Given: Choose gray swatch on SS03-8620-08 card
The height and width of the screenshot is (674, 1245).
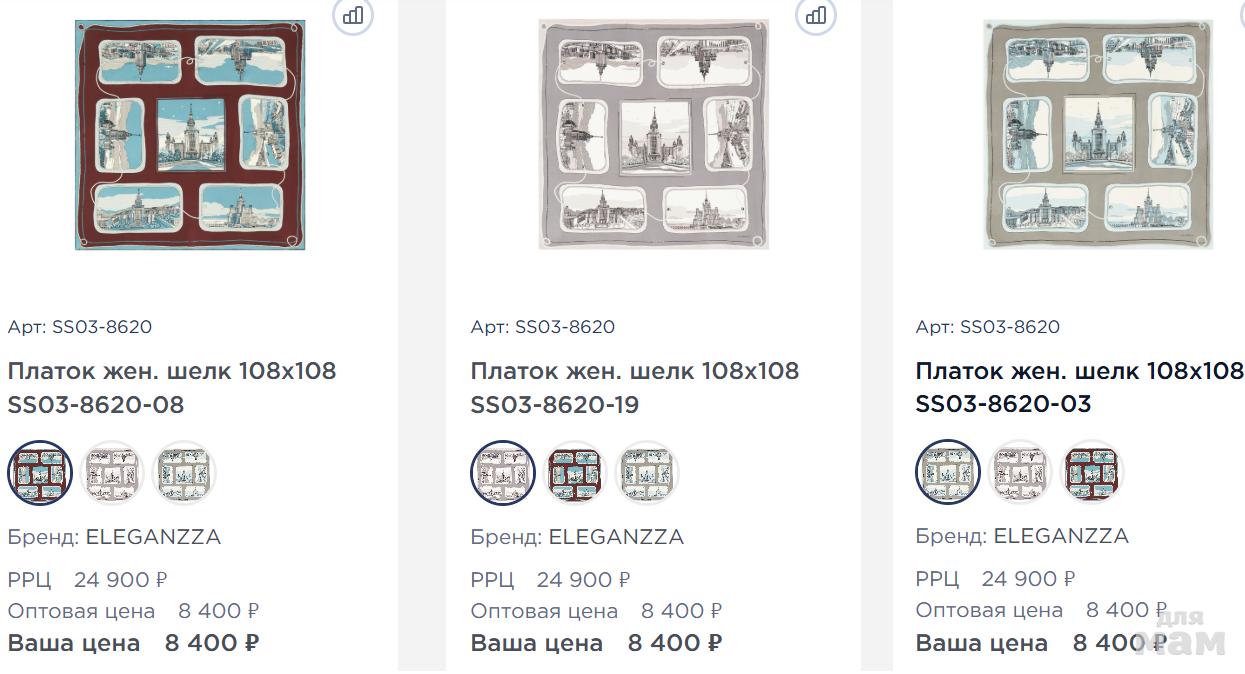Looking at the screenshot, I should point(113,473).
